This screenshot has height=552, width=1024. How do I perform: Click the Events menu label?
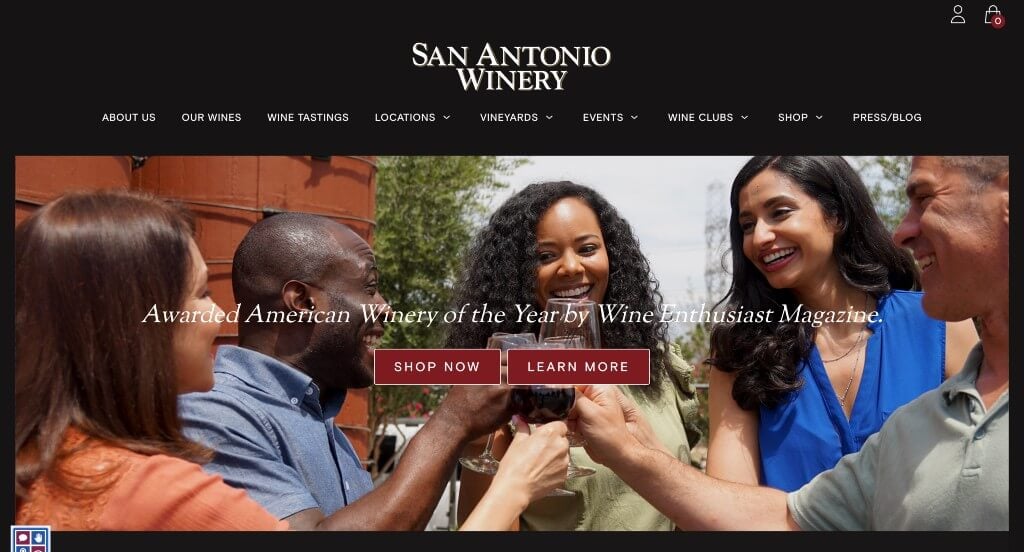pyautogui.click(x=603, y=118)
